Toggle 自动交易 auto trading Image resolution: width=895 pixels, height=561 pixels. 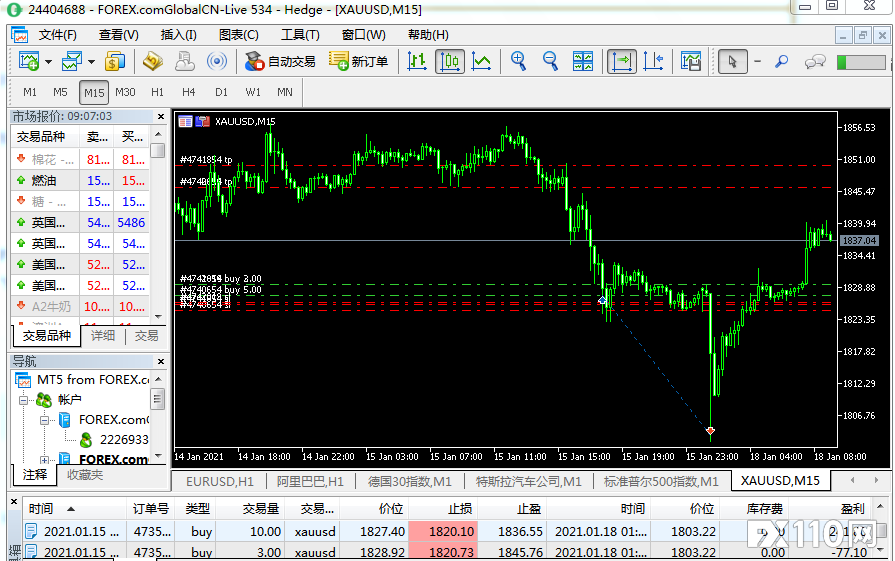tap(280, 61)
